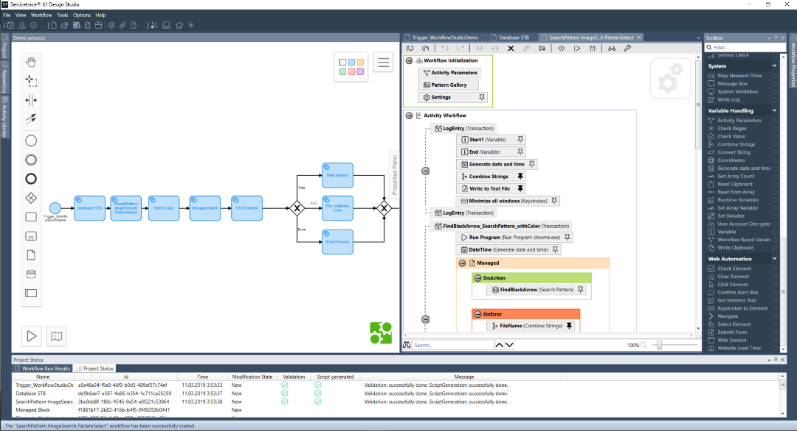The width and height of the screenshot is (797, 431).
Task: Toggle the minimap button beside play
Action: pos(57,335)
